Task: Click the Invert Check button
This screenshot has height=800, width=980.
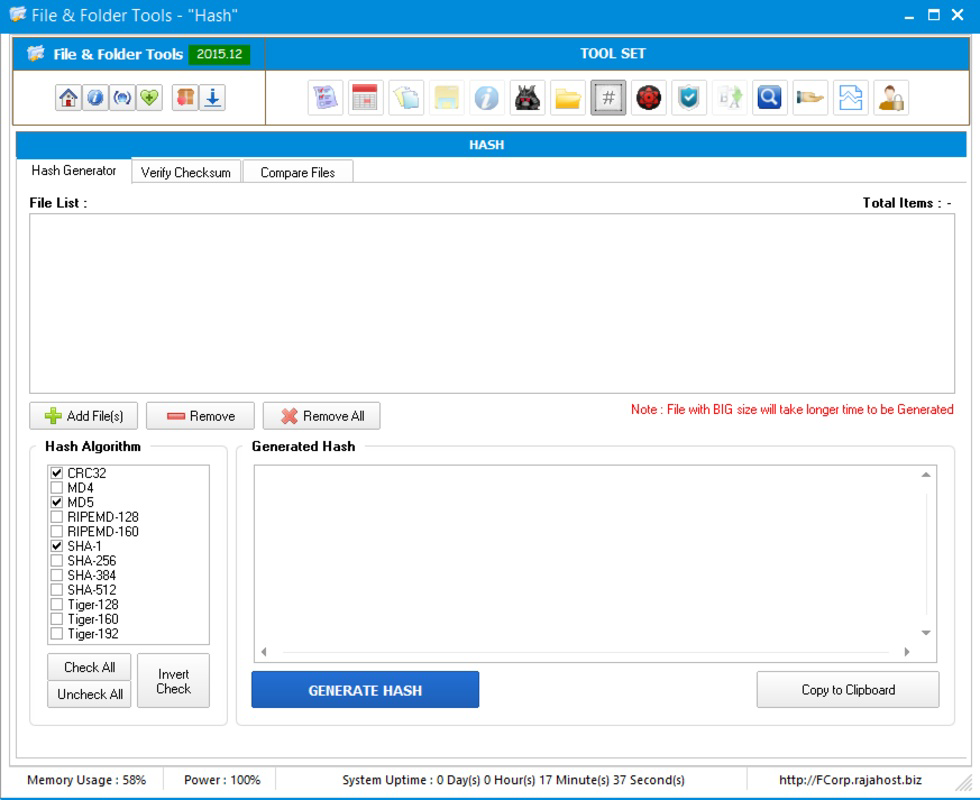Action: [173, 681]
